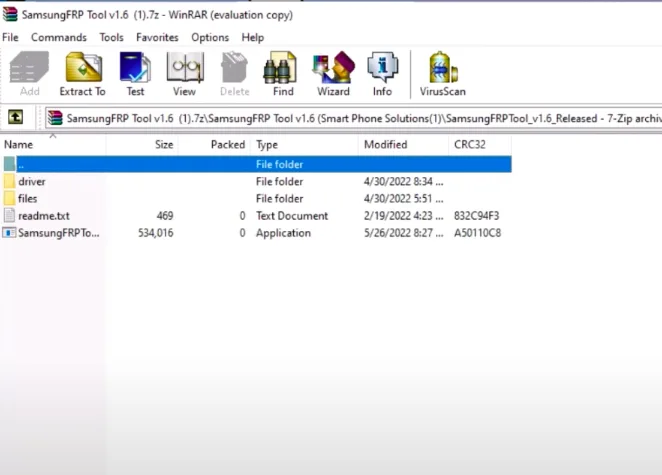Sort by Modified column header

[404, 144]
